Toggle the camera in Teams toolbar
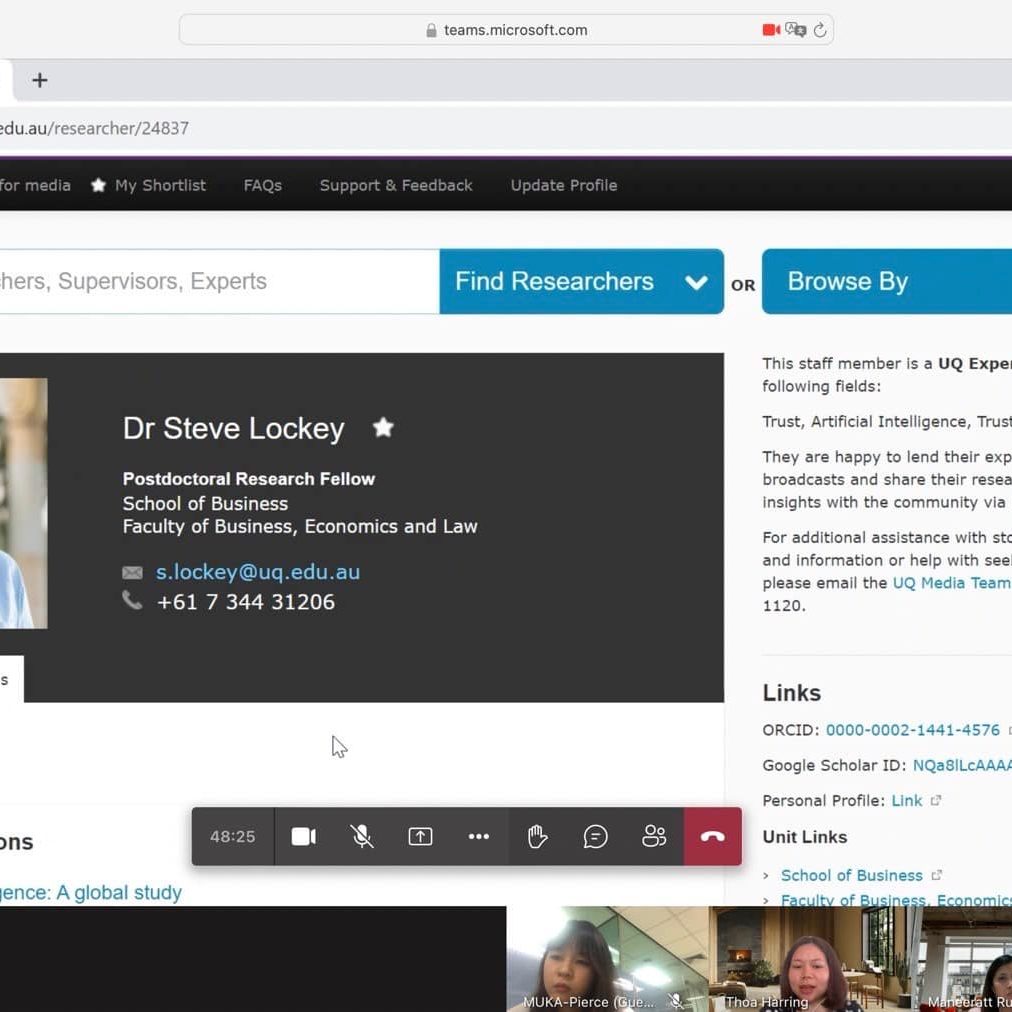Viewport: 1012px width, 1012px height. 304,836
